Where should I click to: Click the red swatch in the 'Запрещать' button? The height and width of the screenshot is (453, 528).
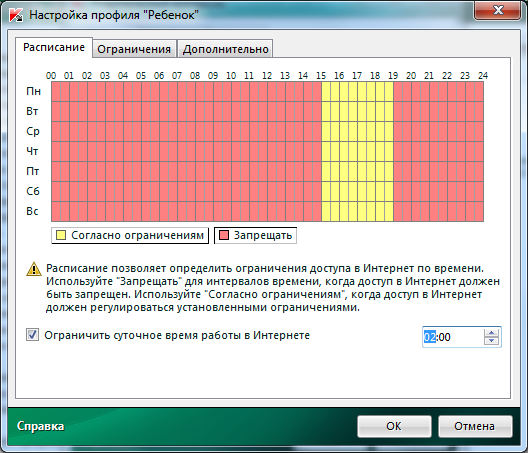[x=224, y=235]
